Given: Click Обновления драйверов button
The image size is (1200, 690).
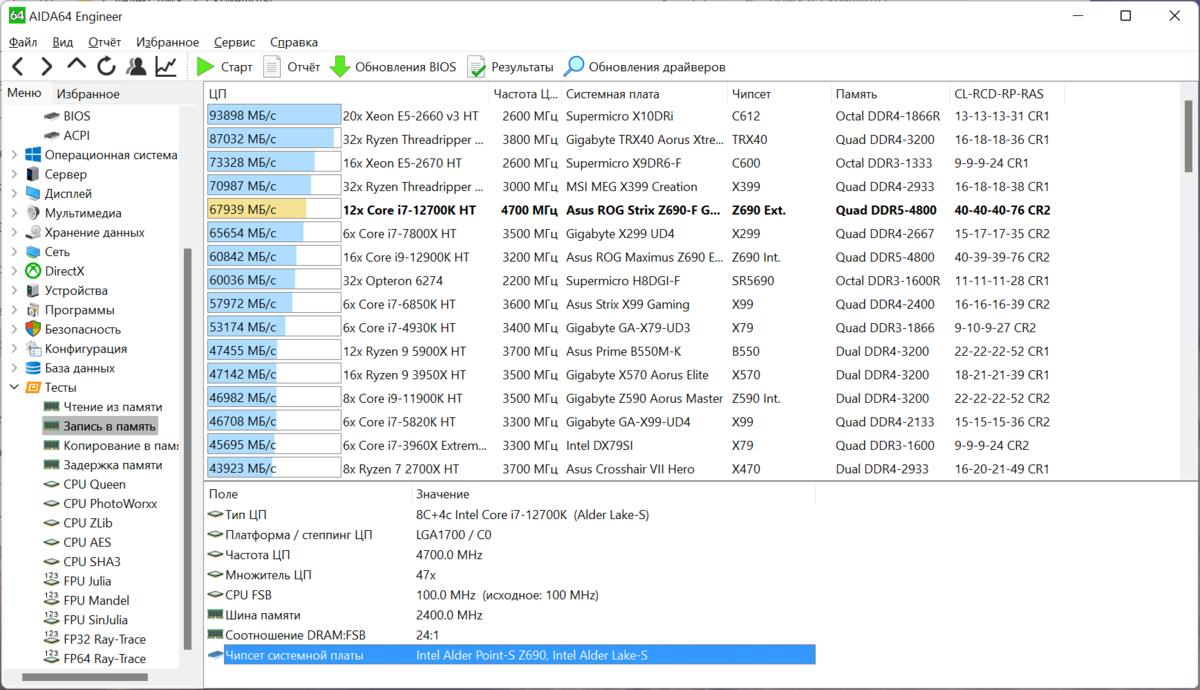Looking at the screenshot, I should point(645,67).
